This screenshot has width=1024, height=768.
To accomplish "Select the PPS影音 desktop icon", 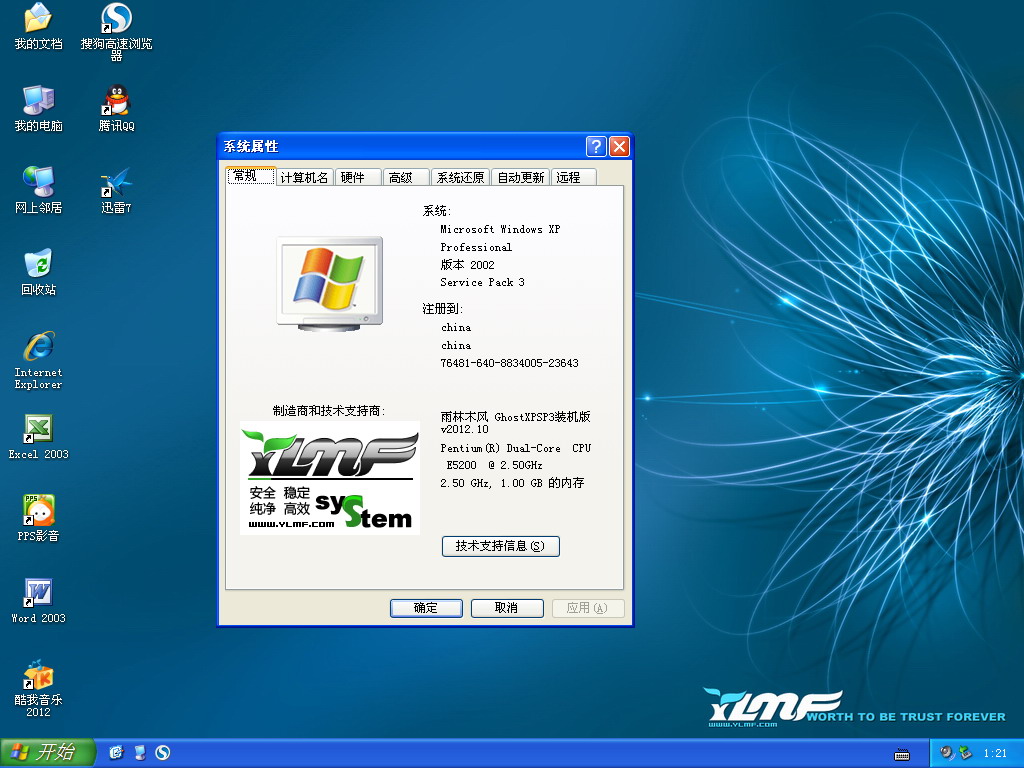I will [x=38, y=511].
